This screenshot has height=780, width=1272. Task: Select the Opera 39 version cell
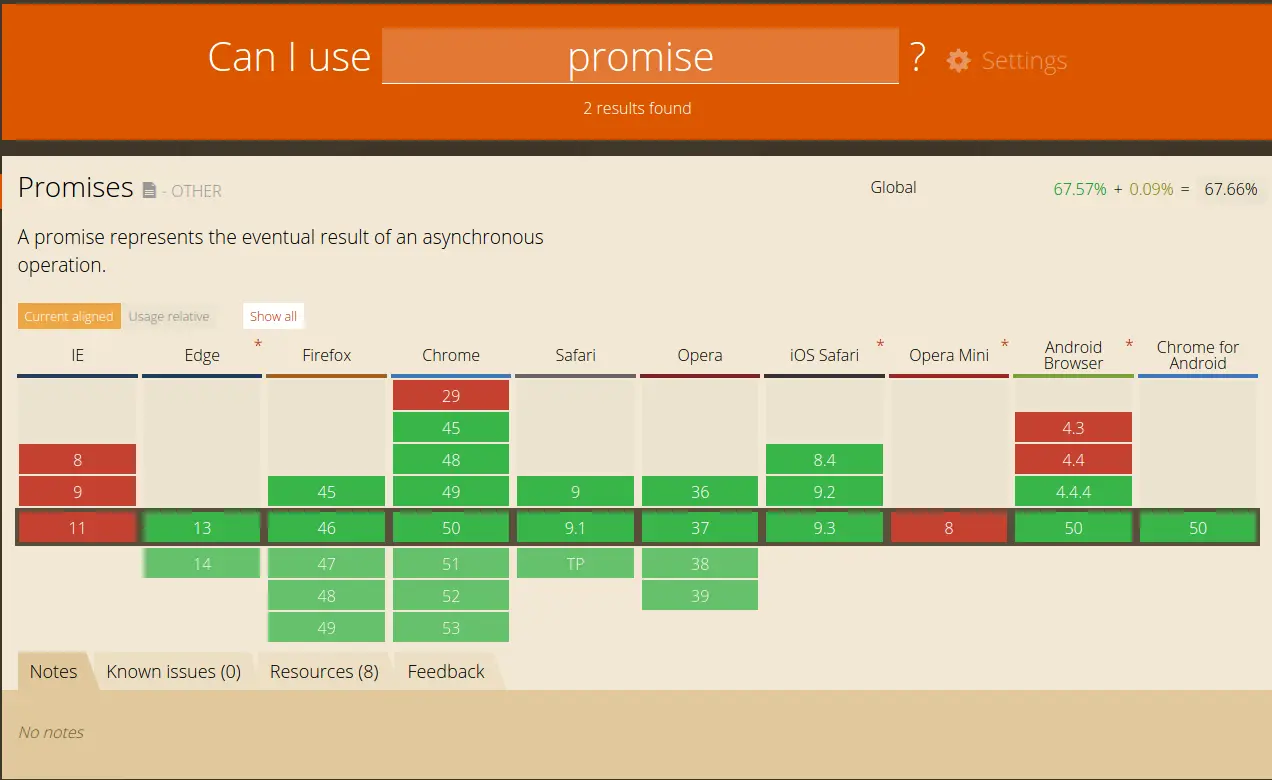coord(700,596)
